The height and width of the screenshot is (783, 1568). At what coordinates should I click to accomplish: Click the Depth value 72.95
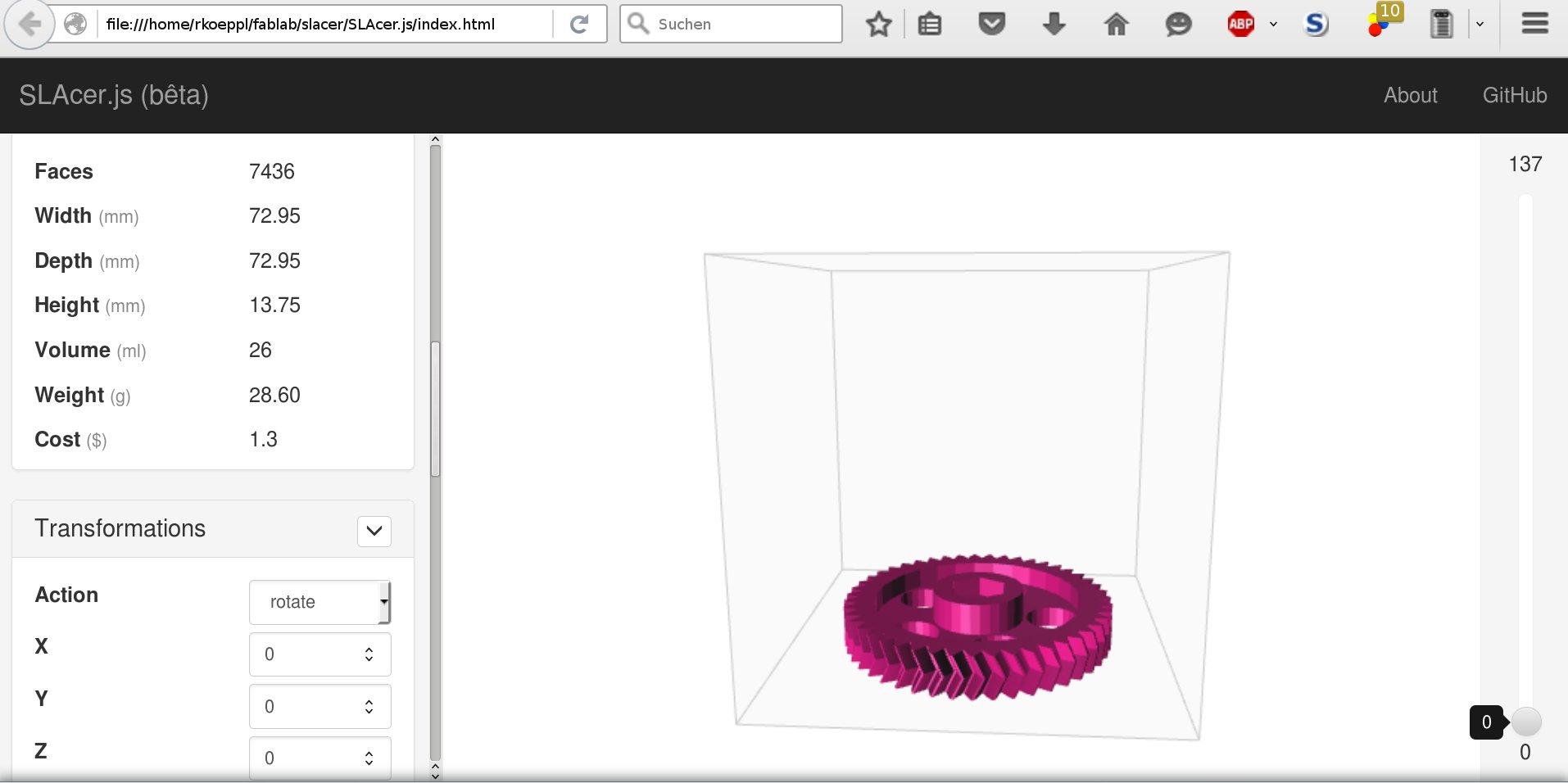(274, 260)
